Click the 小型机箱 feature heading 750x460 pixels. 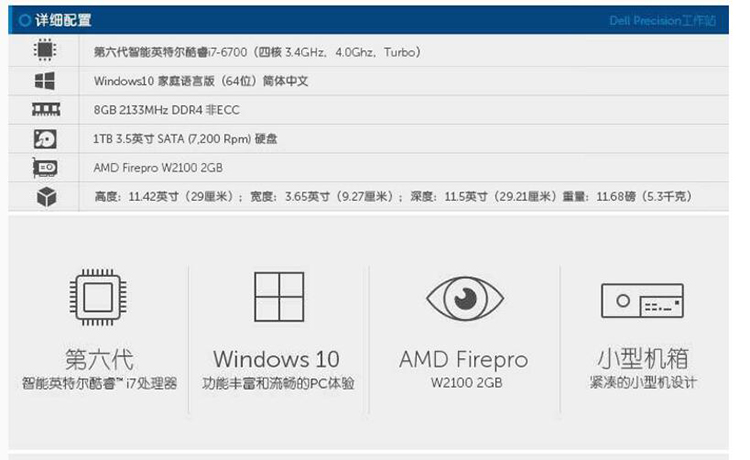643,359
